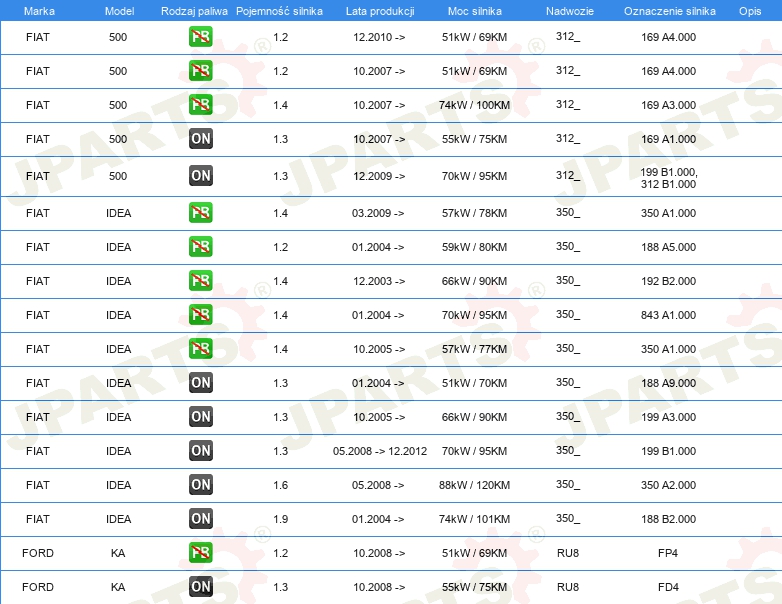The height and width of the screenshot is (604, 782).
Task: Select engine code 843 A1.000 cell
Action: pyautogui.click(x=668, y=315)
